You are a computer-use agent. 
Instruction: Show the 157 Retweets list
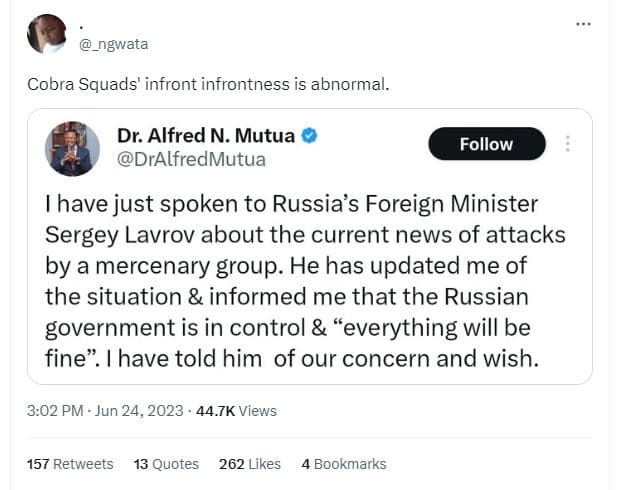click(70, 464)
